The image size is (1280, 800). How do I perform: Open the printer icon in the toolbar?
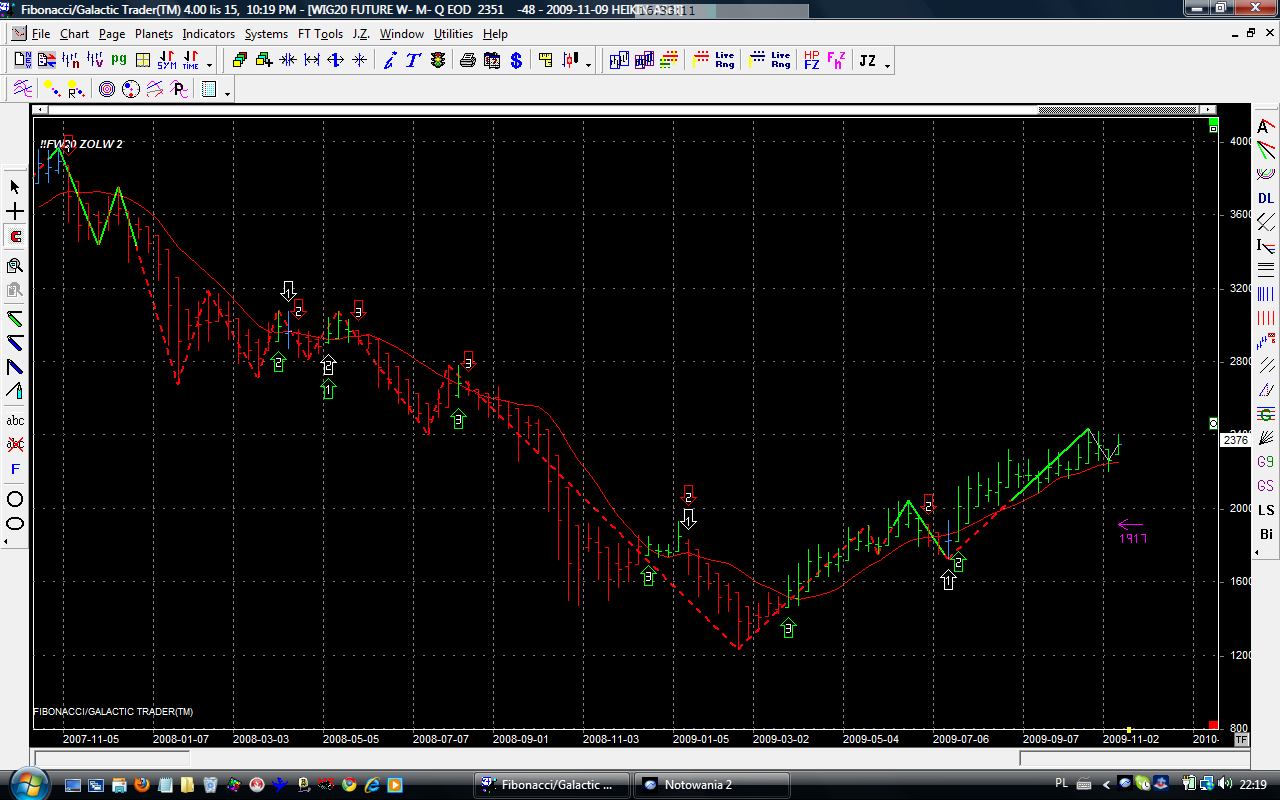pyautogui.click(x=467, y=61)
